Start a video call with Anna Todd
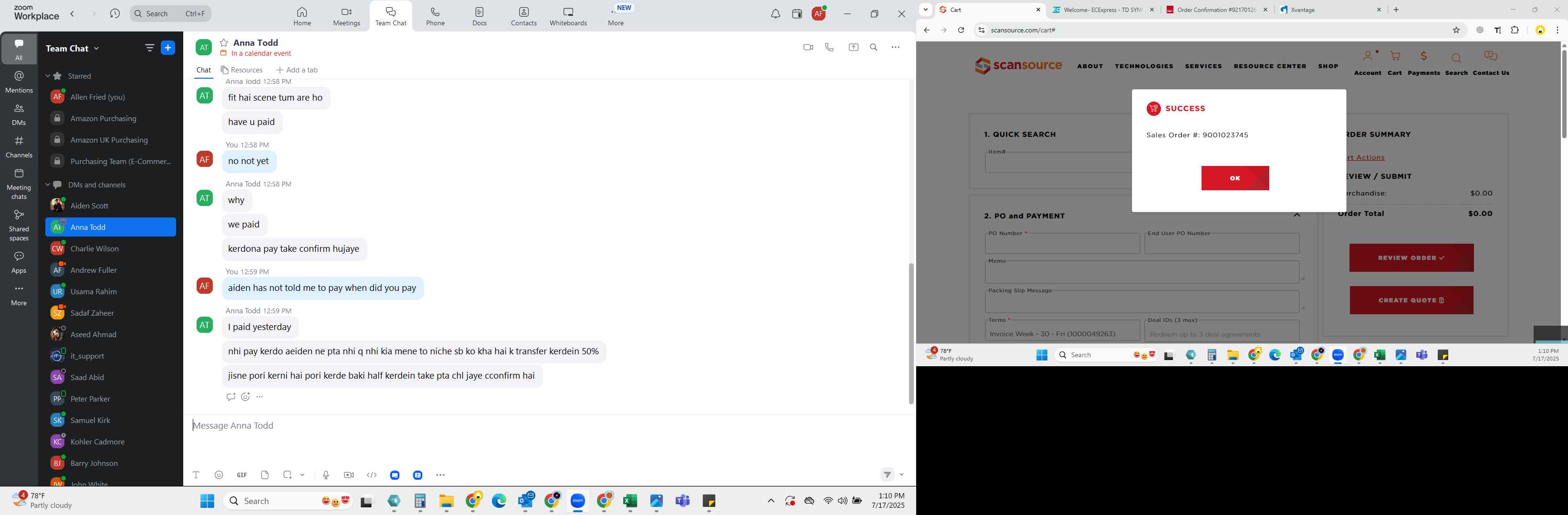This screenshot has height=515, width=1568. coord(808,47)
